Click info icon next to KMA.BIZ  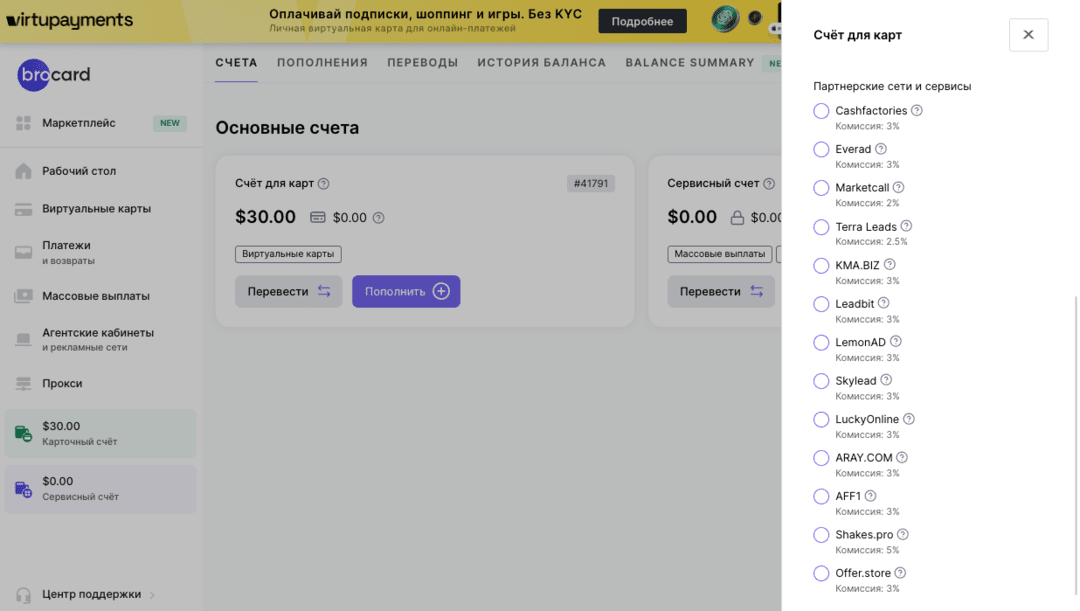[890, 265]
